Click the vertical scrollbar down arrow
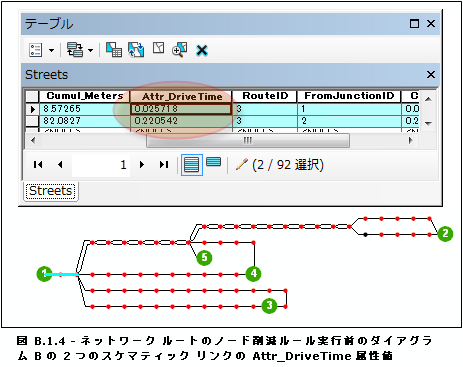This screenshot has width=463, height=367. 429,123
